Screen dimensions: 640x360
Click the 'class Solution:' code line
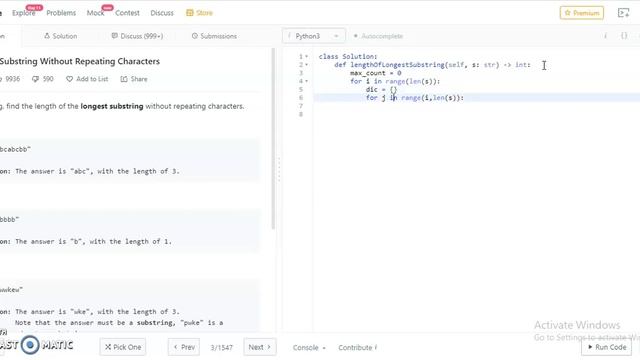[x=348, y=56]
